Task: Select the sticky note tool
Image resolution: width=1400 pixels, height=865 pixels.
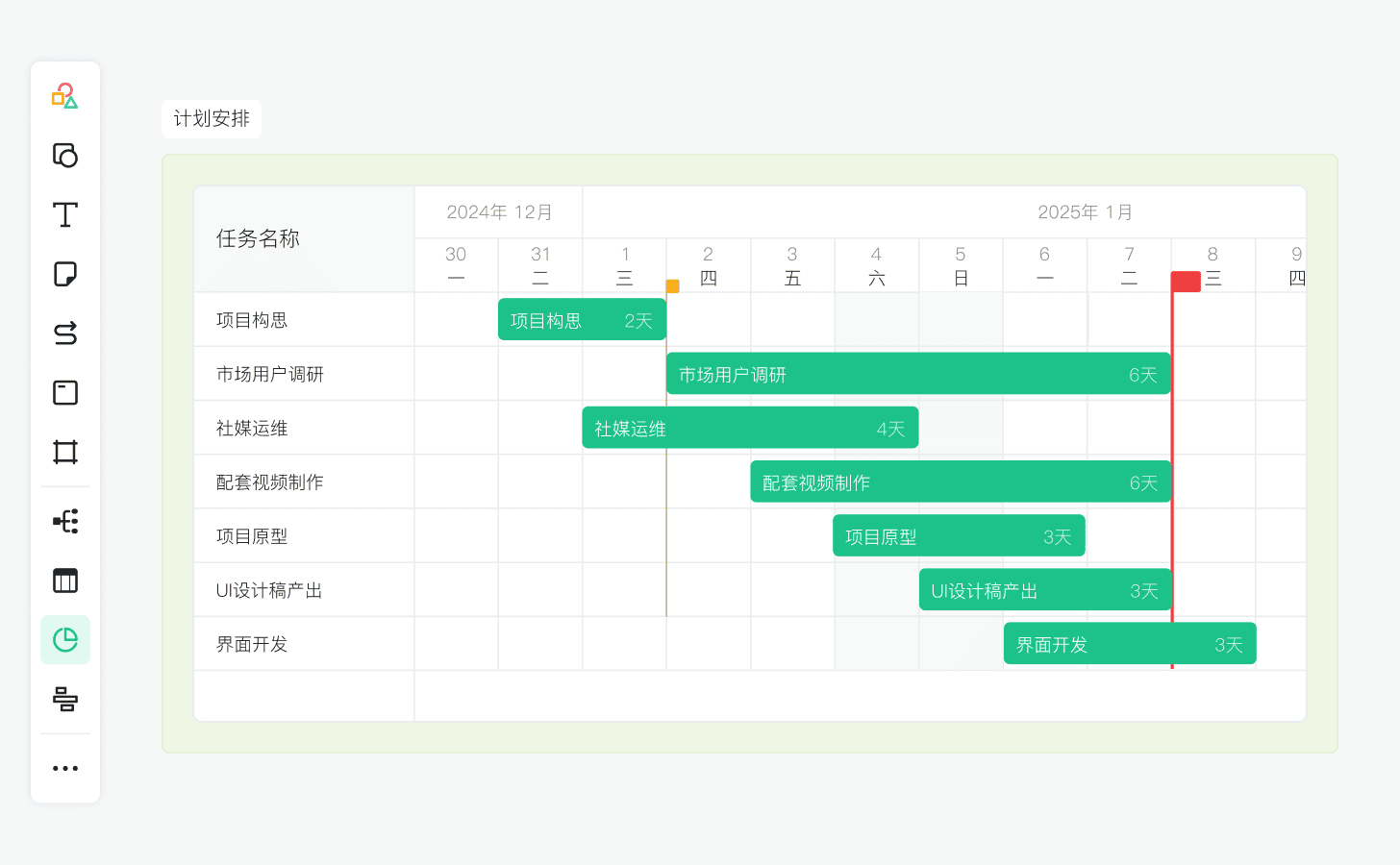Action: pyautogui.click(x=64, y=275)
